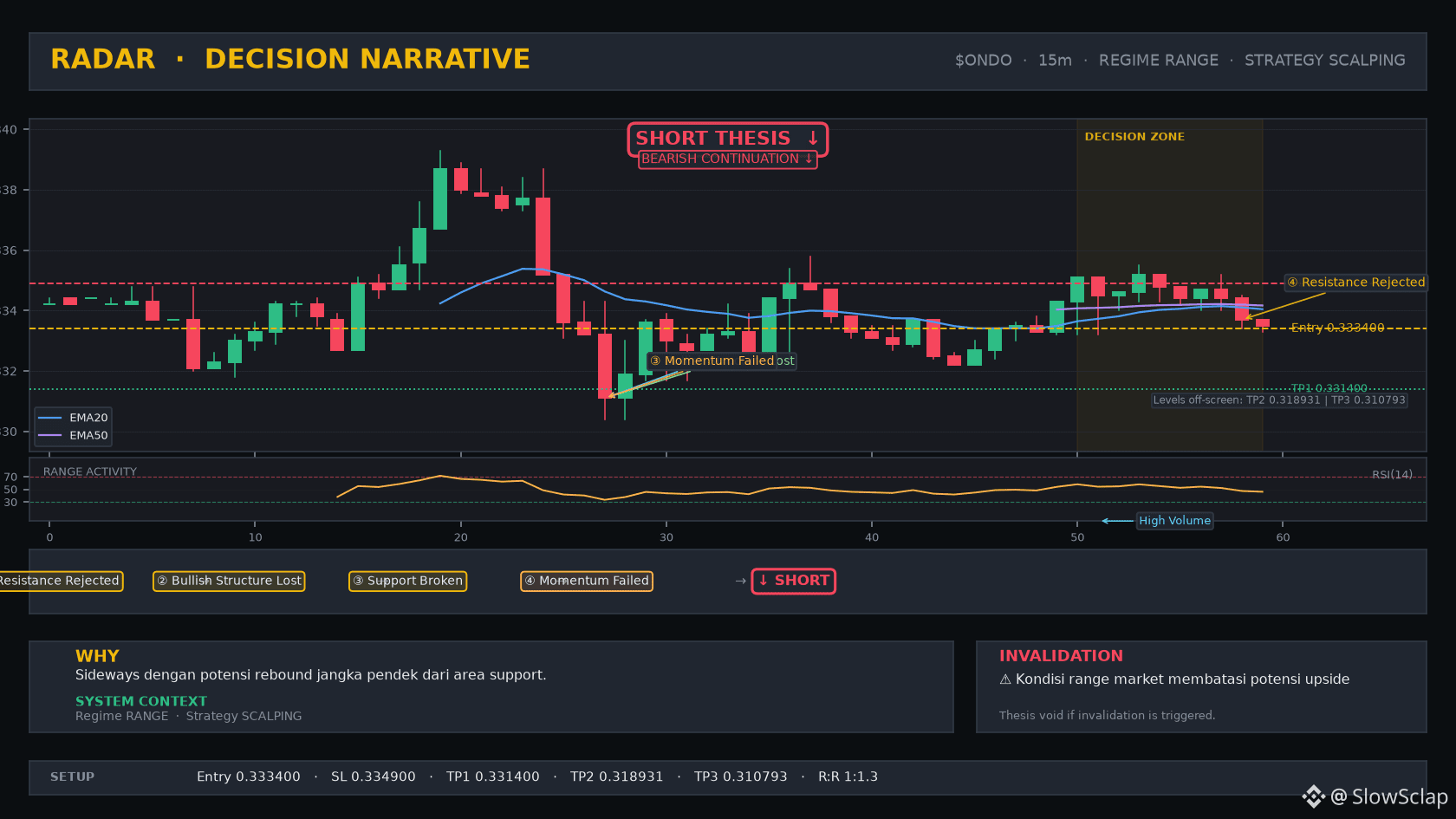Click the EMA20 blue legend line

50,418
